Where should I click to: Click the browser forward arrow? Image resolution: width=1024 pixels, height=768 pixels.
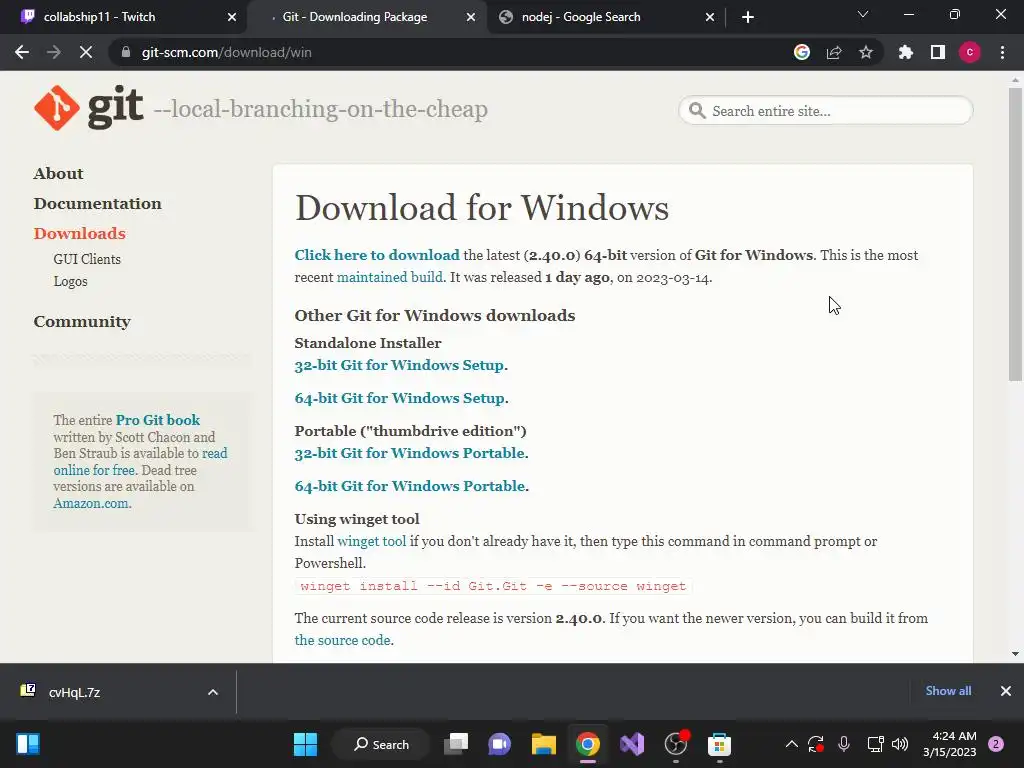[54, 52]
